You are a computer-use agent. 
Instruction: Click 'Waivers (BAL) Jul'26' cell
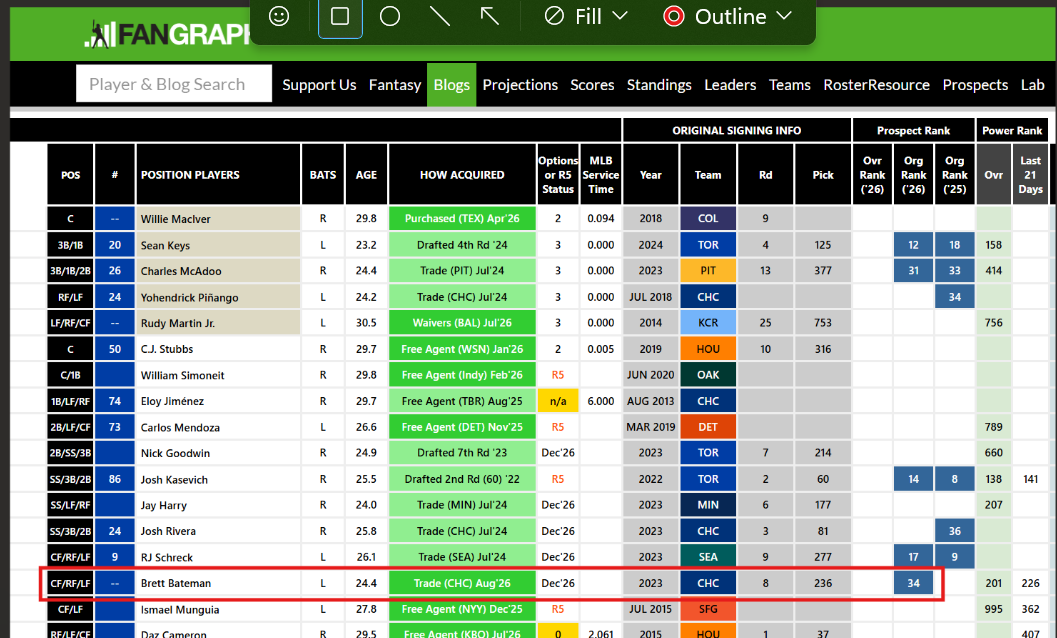462,323
